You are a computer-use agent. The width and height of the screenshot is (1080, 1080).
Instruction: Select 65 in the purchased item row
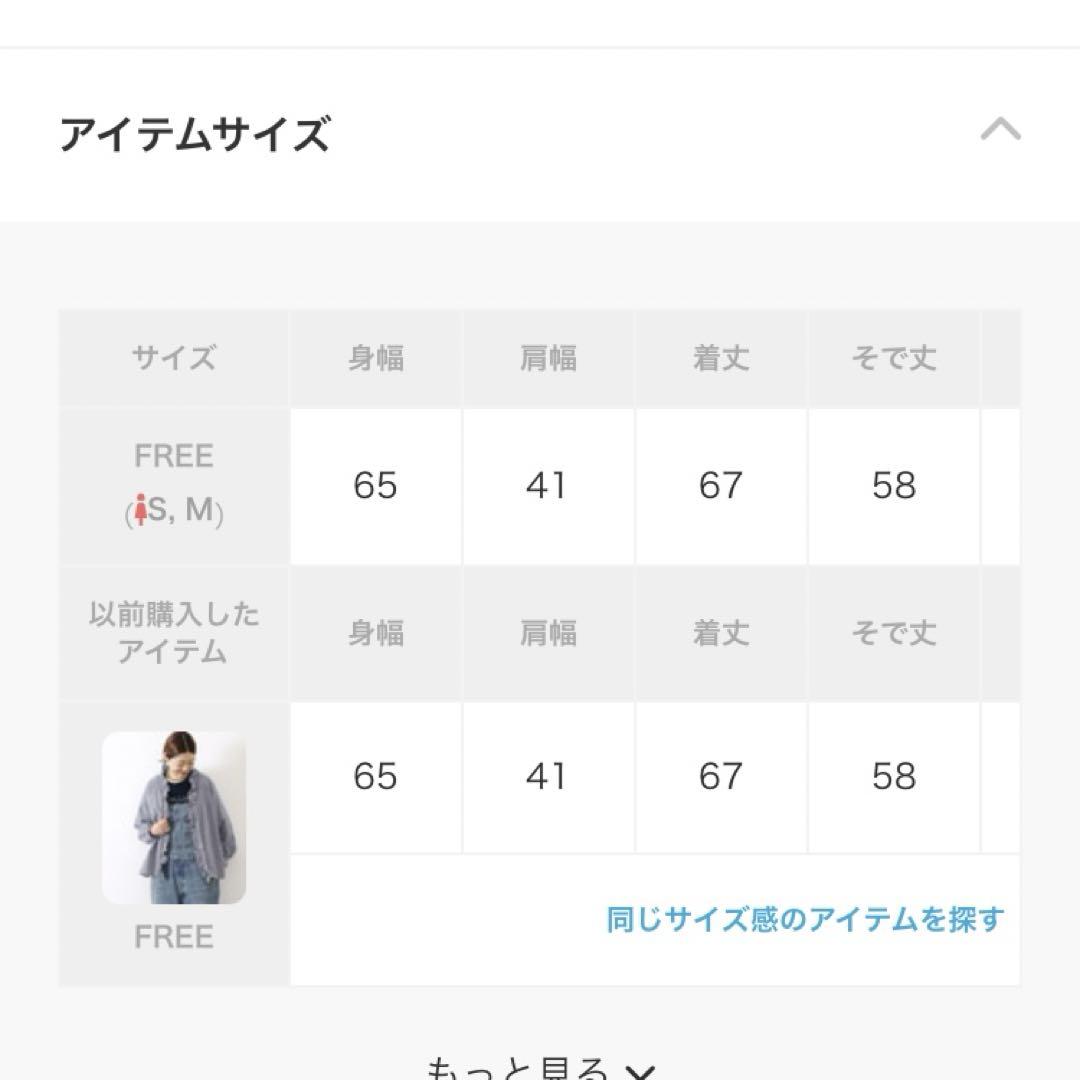(x=376, y=777)
